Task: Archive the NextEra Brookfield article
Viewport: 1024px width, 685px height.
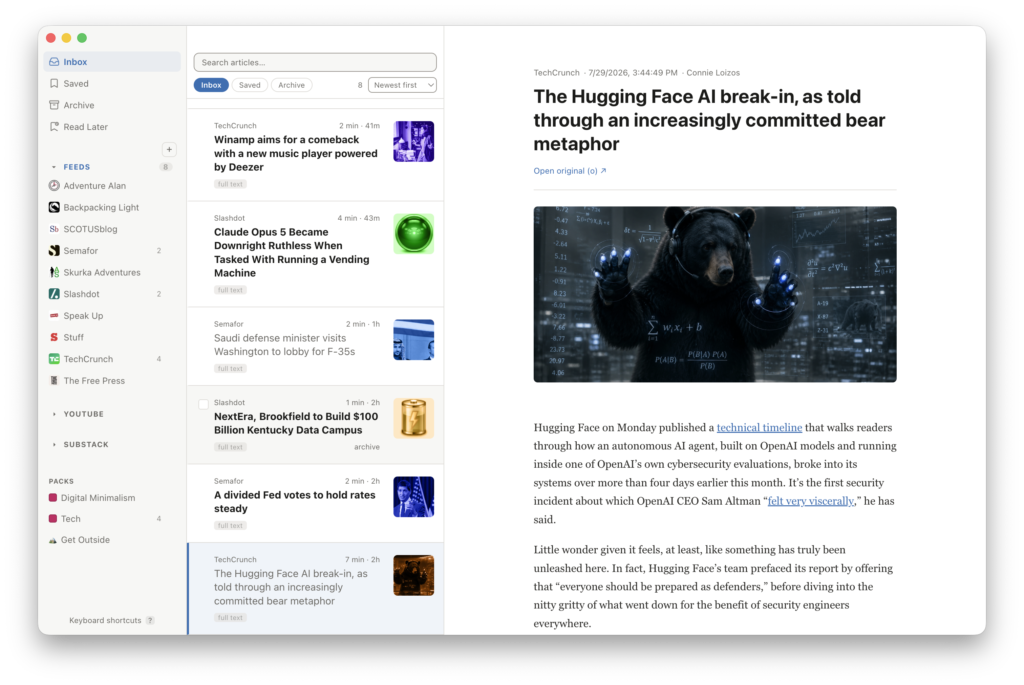Action: (x=366, y=447)
